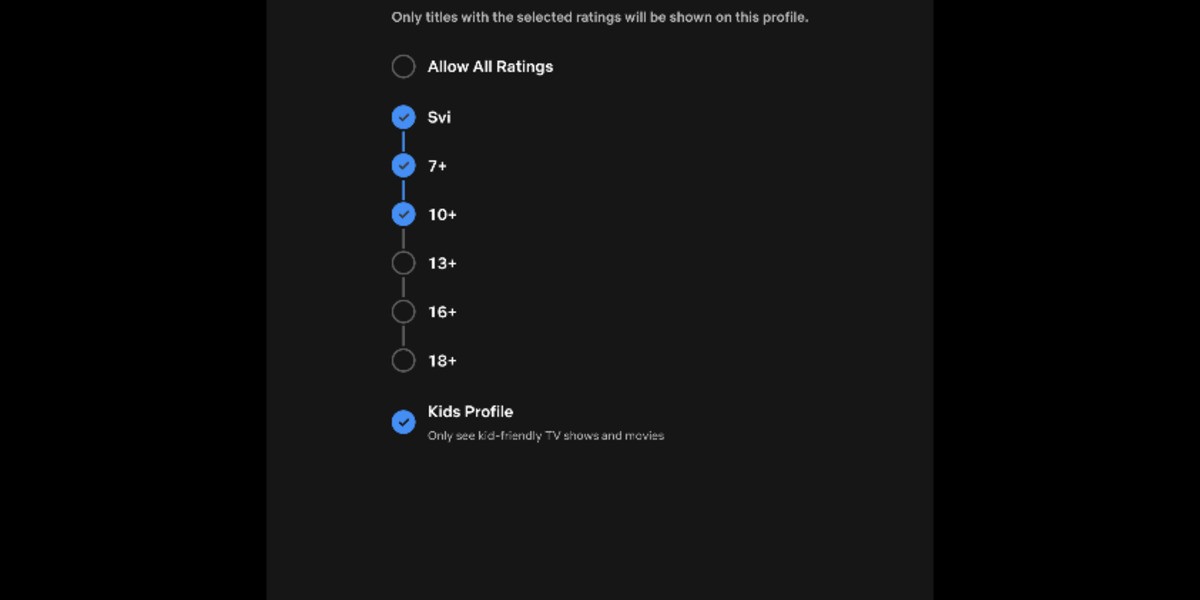
Task: Toggle the blue 7+ checkmark circle
Action: (403, 166)
